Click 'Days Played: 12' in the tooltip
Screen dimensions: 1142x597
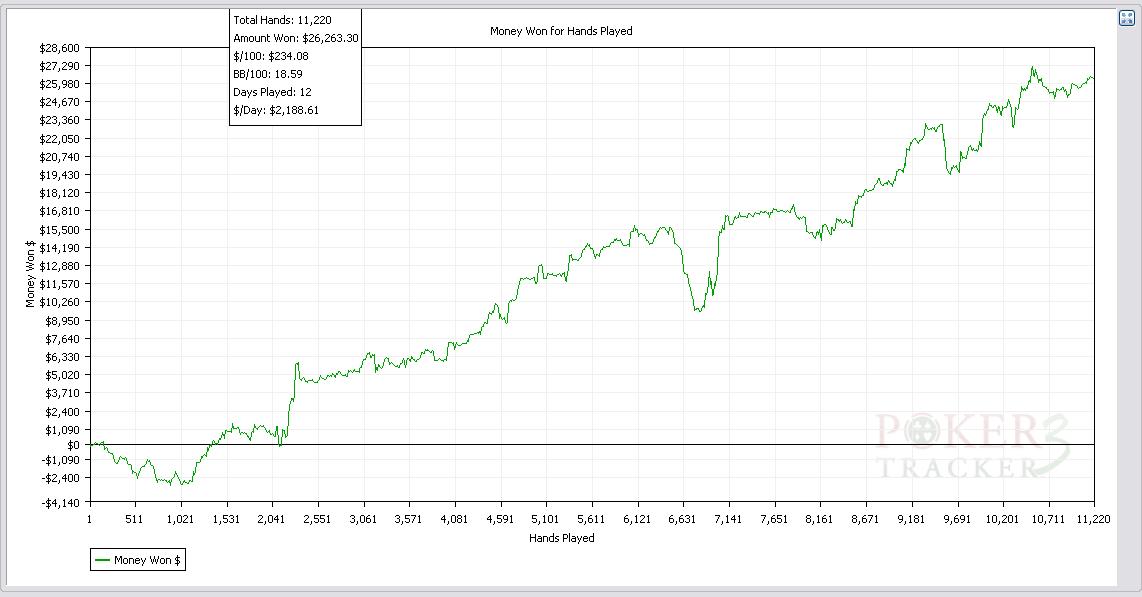(272, 92)
